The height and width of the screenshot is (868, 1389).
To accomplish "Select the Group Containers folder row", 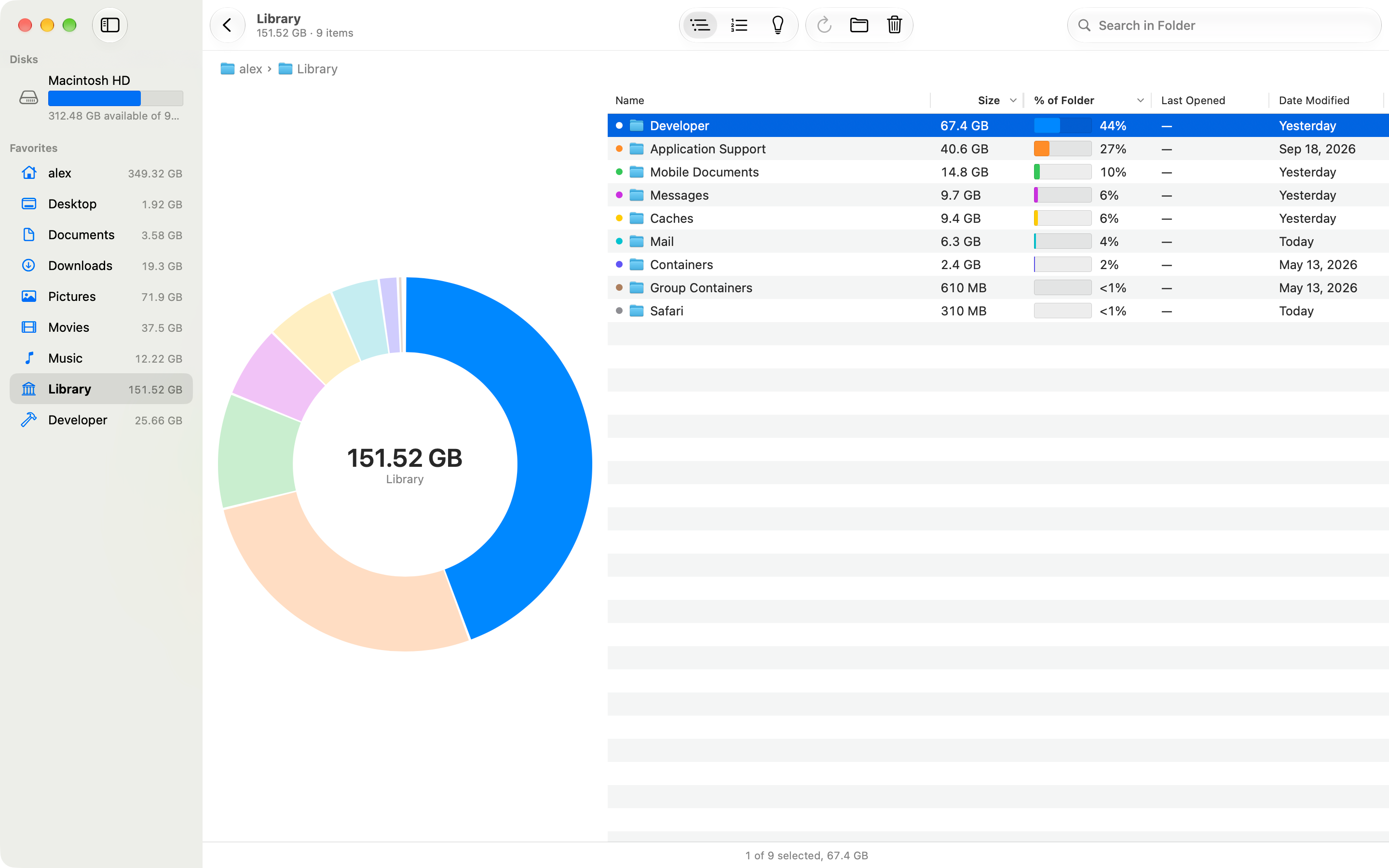I will click(998, 287).
